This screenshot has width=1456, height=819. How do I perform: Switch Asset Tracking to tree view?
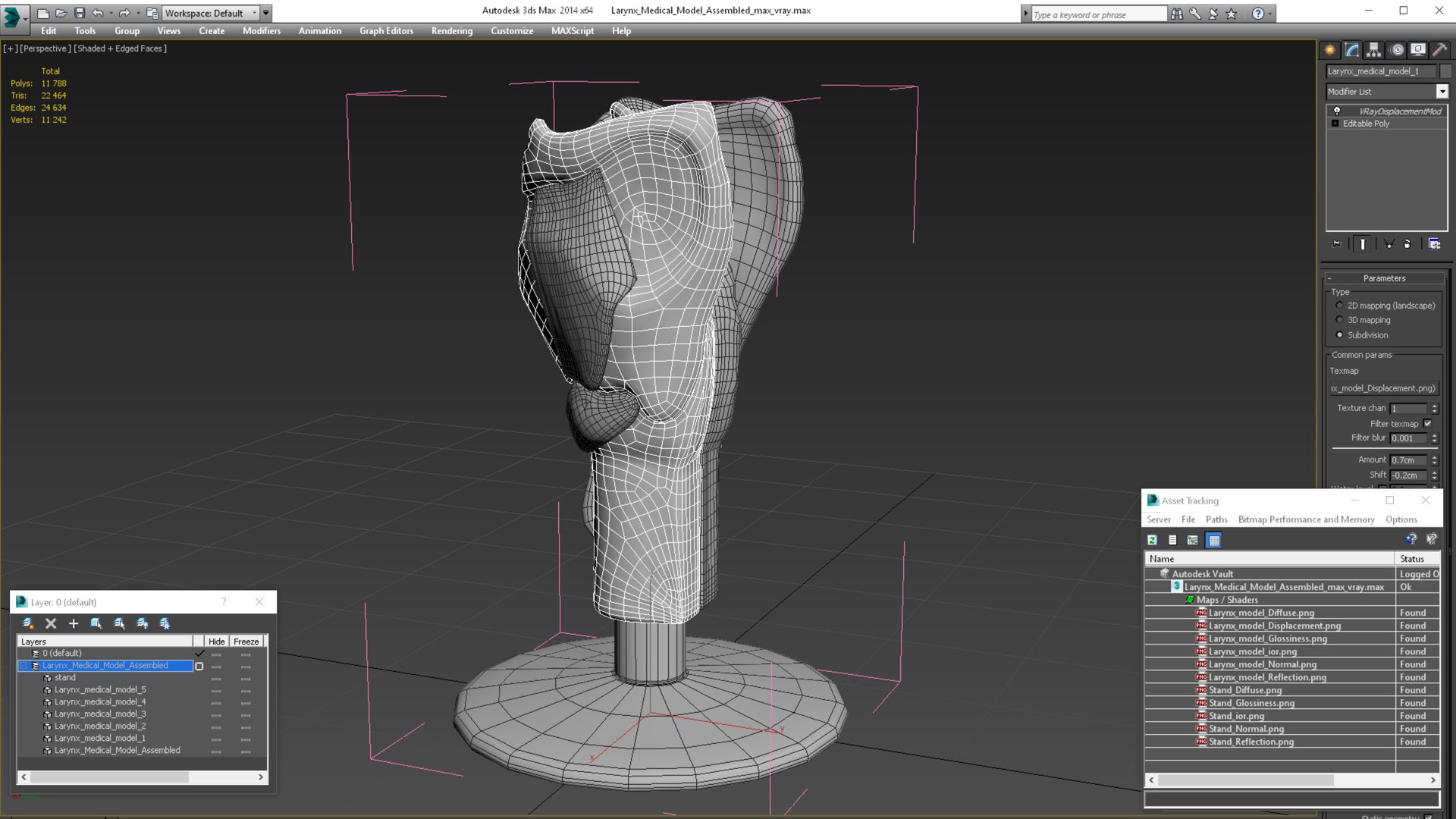coord(1193,540)
